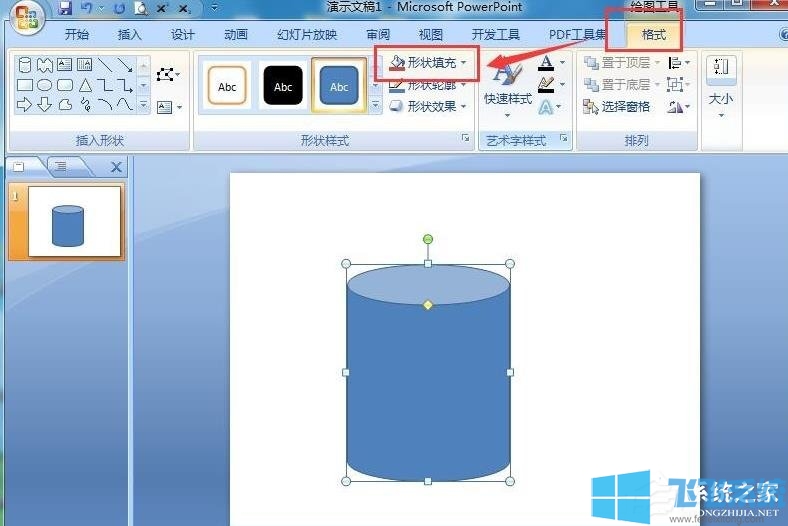This screenshot has width=788, height=526.
Task: Open the Slide Show (幻灯片放映) tab
Action: tap(307, 35)
